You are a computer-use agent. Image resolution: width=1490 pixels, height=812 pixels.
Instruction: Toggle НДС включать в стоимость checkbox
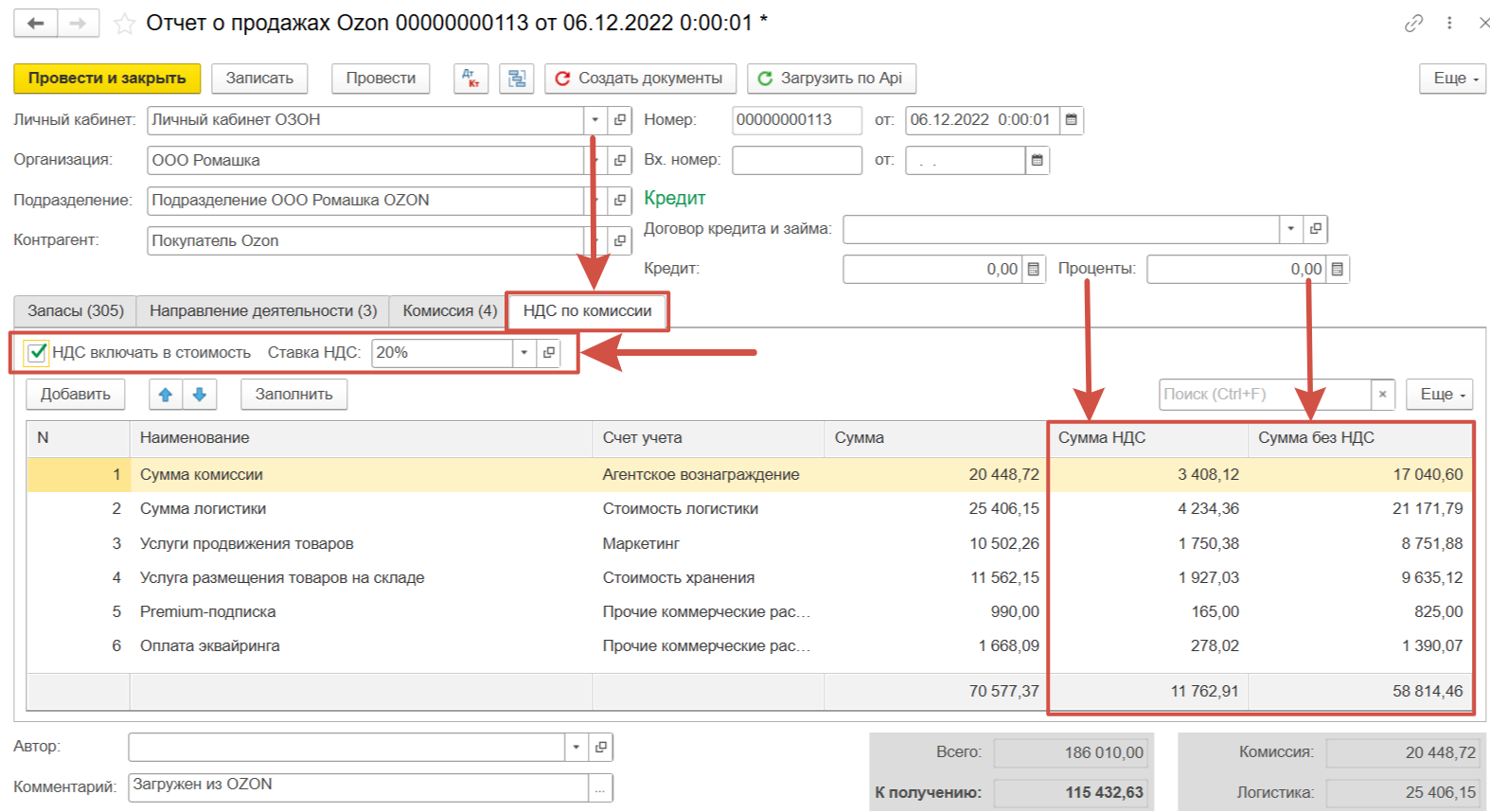[x=37, y=353]
